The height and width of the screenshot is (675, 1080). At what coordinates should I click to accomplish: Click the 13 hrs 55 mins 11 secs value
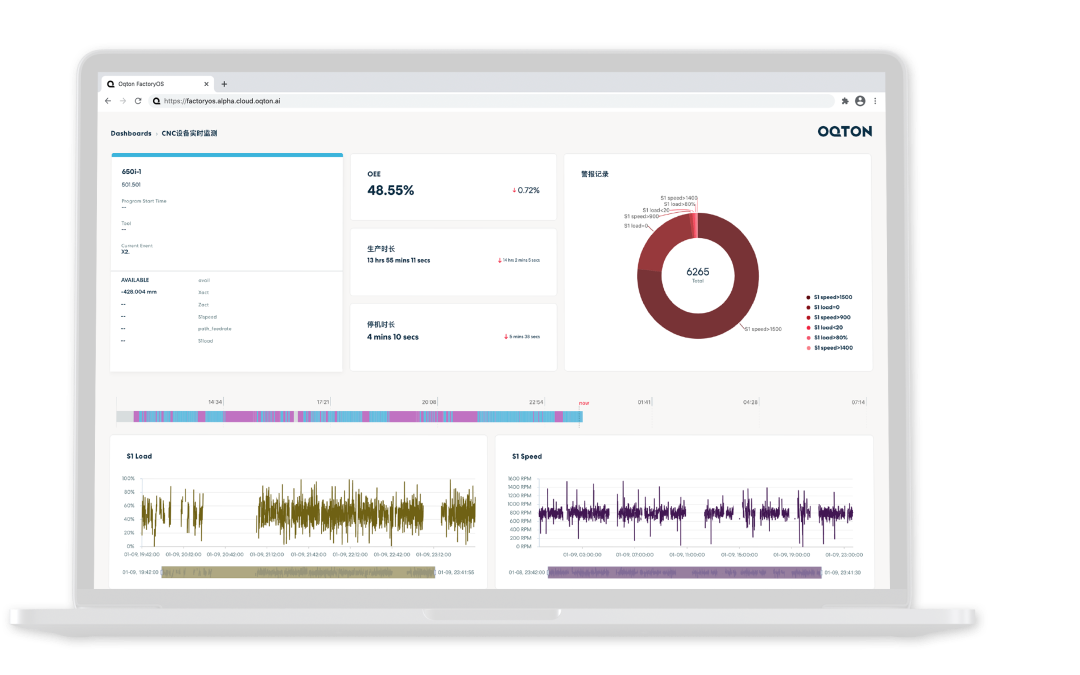(398, 260)
